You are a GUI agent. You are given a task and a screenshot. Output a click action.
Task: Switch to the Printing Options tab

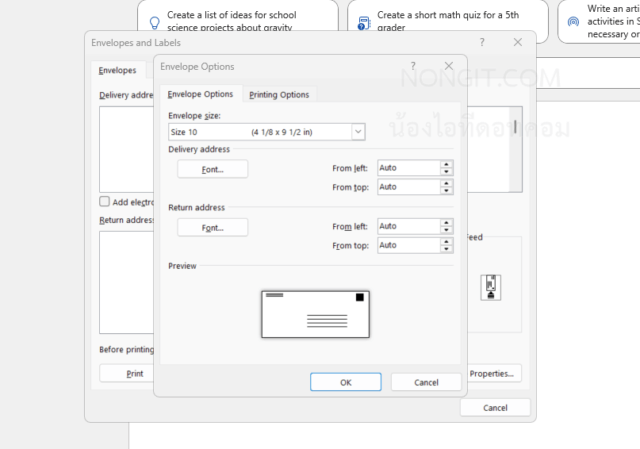click(279, 94)
